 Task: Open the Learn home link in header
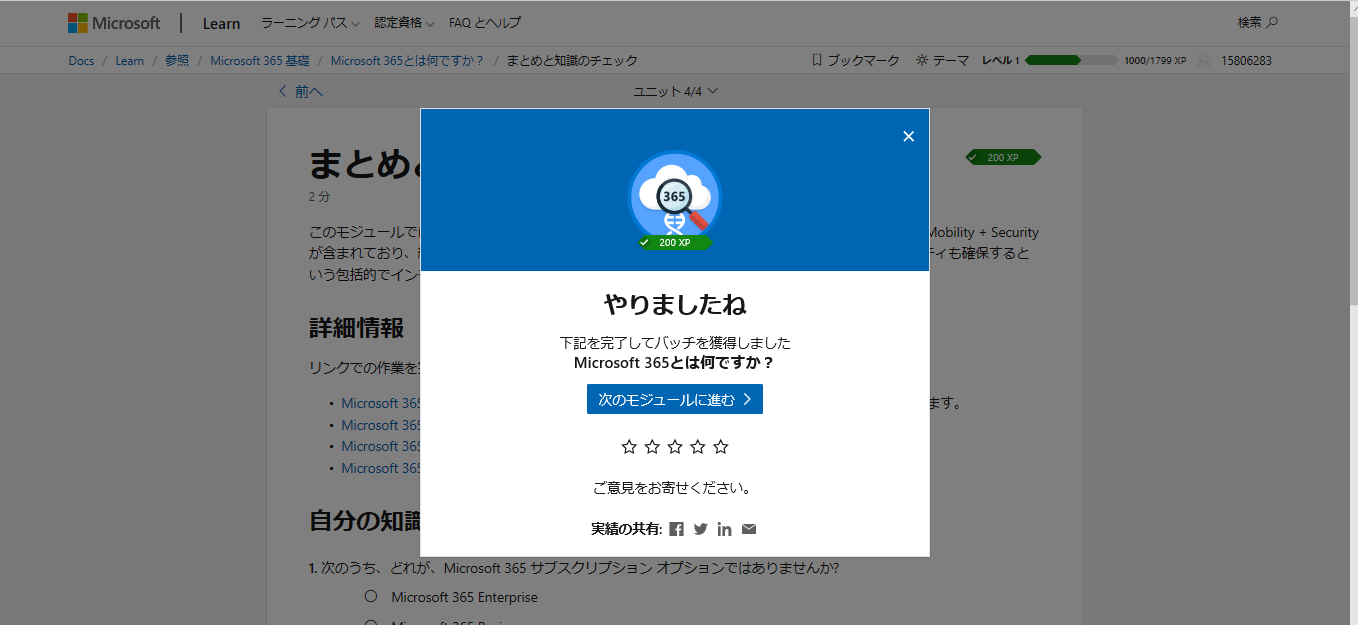[221, 23]
